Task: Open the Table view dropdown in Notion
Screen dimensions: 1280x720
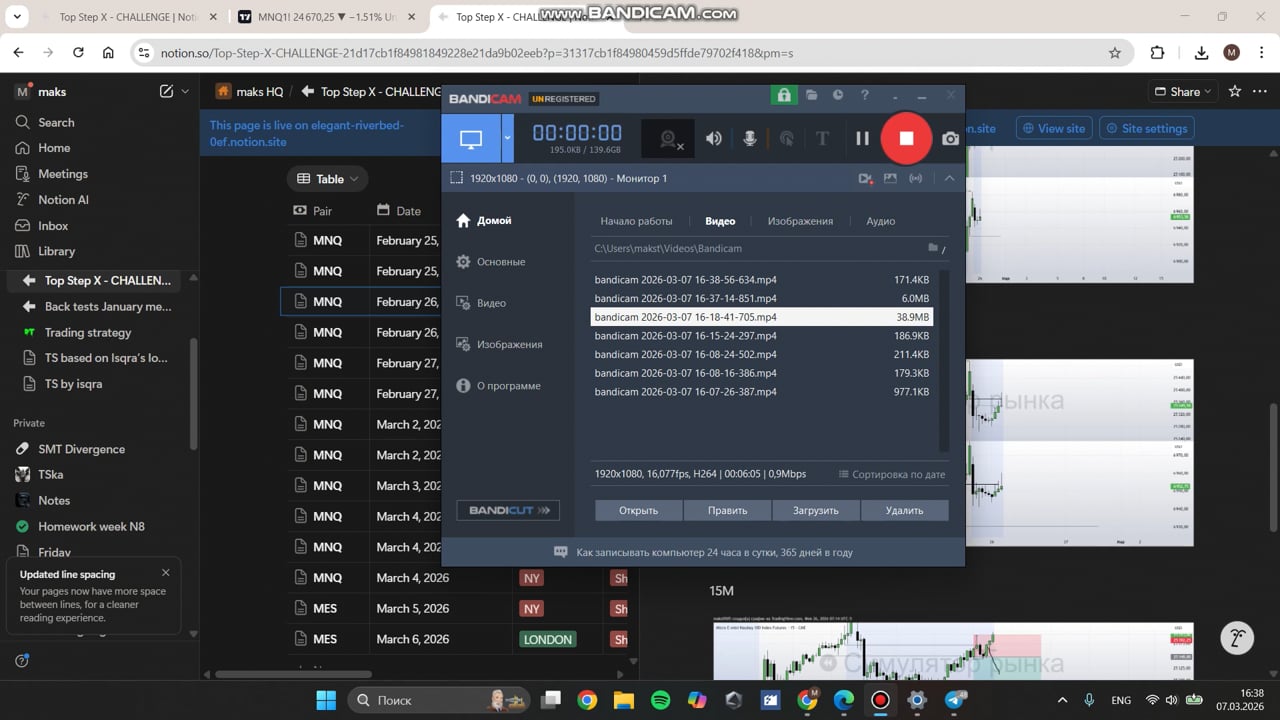Action: coord(327,179)
